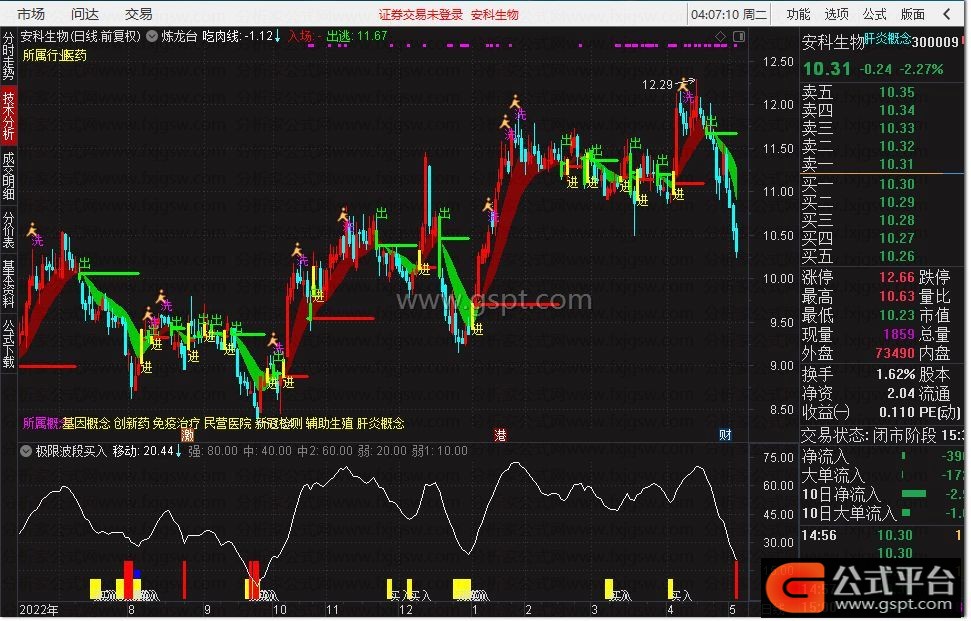Click the 肝炎概念 tag beside stock name
The image size is (971, 621).
888,38
